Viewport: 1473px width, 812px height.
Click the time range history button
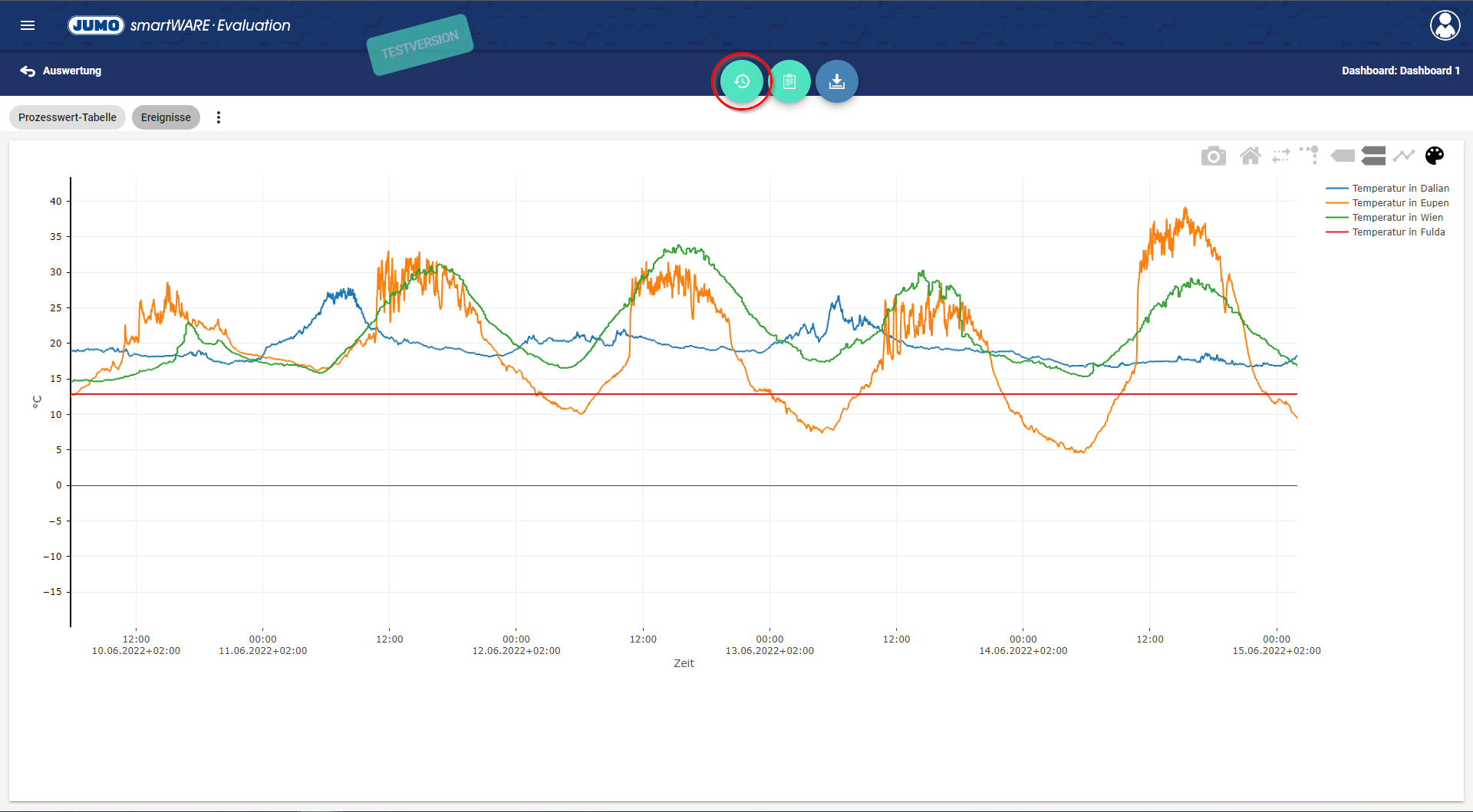point(741,81)
